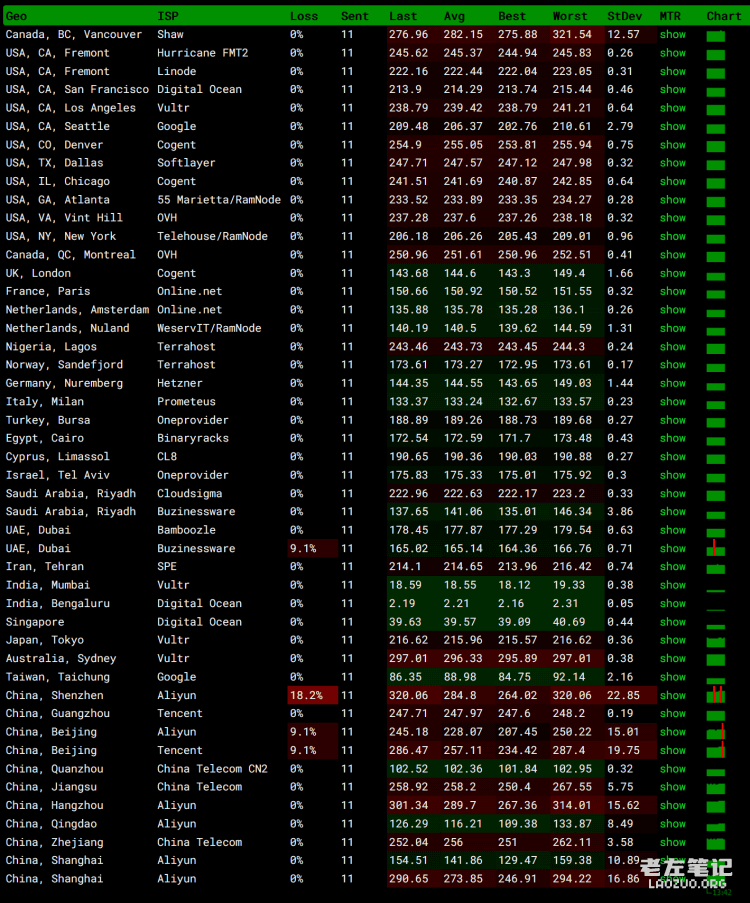Show MTR for Dallas Softlayer
Screen dimensions: 750x903
tap(673, 163)
